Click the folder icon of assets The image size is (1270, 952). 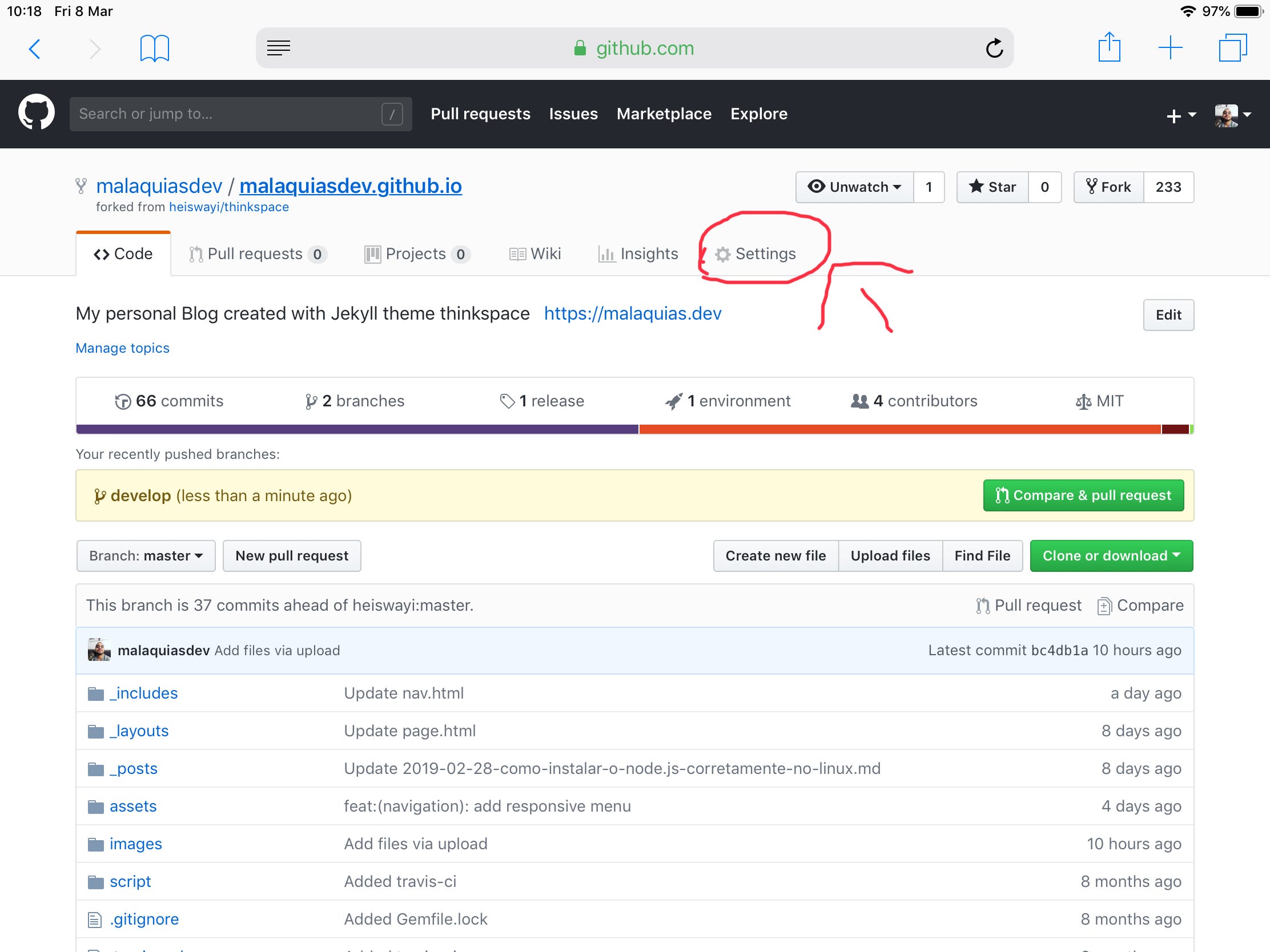click(95, 807)
